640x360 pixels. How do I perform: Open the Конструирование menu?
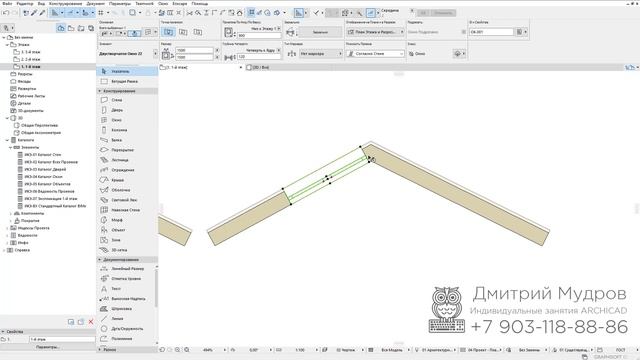[65, 3]
